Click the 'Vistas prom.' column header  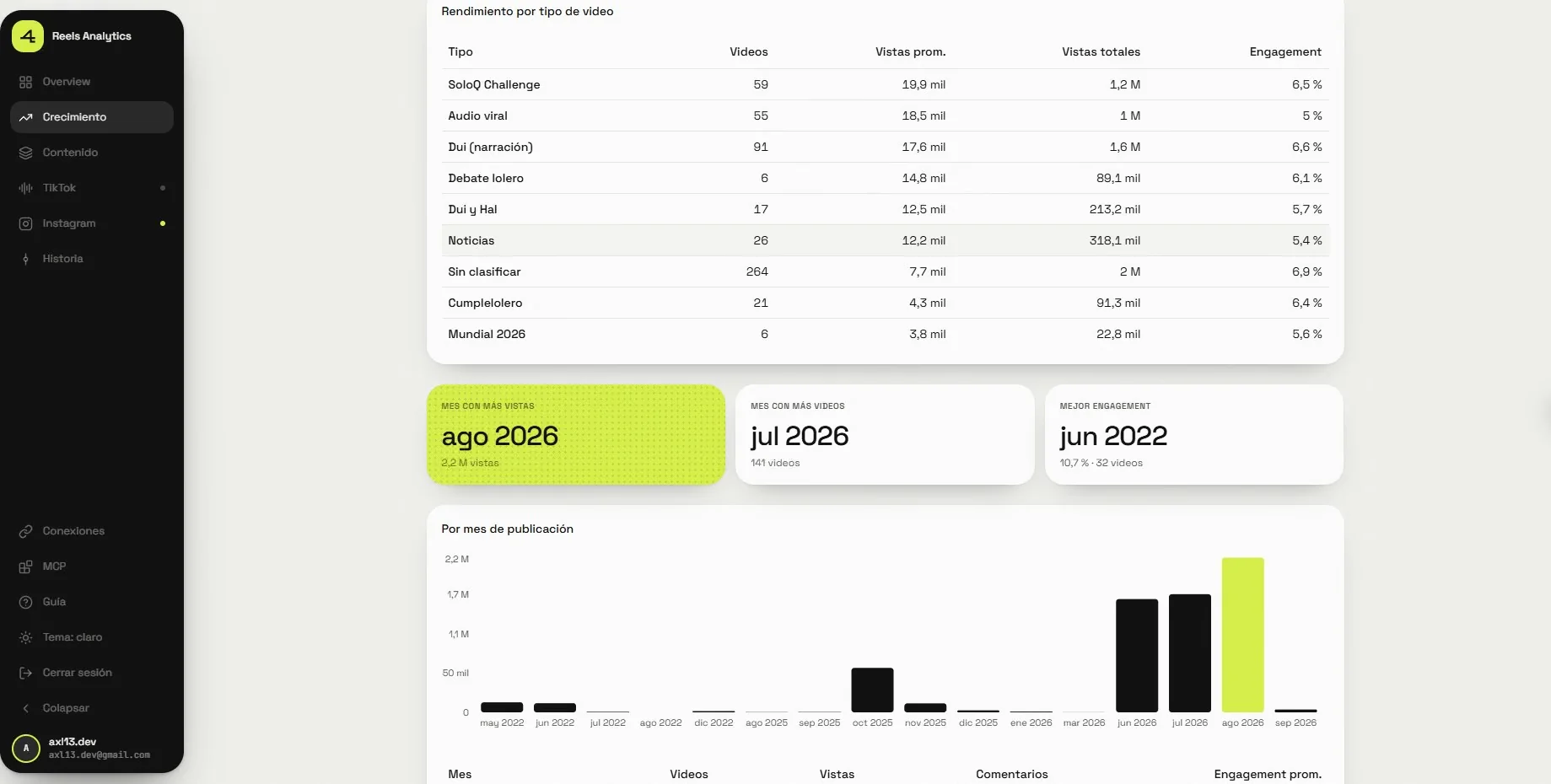(x=911, y=51)
